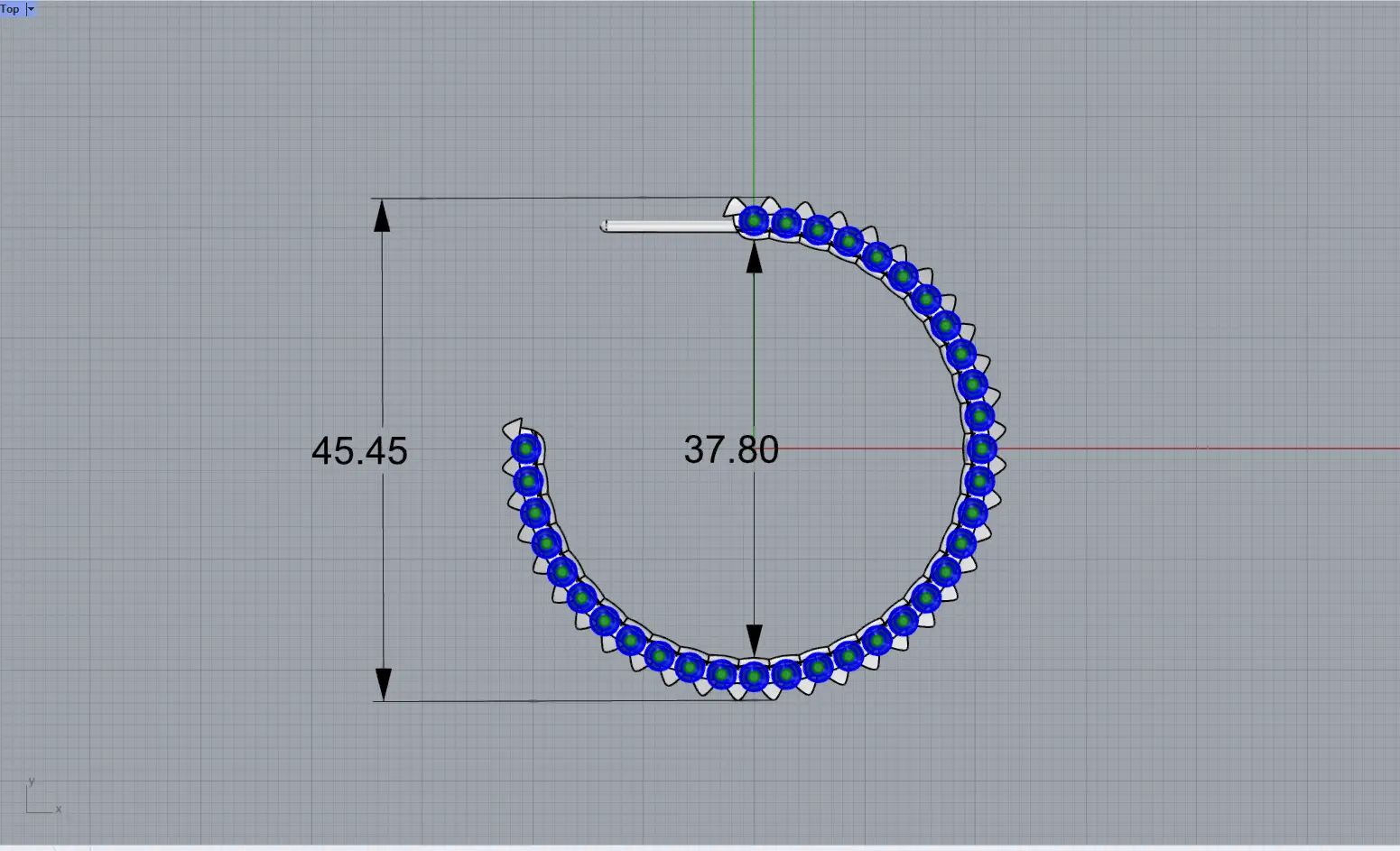
Task: Click bottom extension line of 45.45 dimension
Action: (x=542, y=700)
